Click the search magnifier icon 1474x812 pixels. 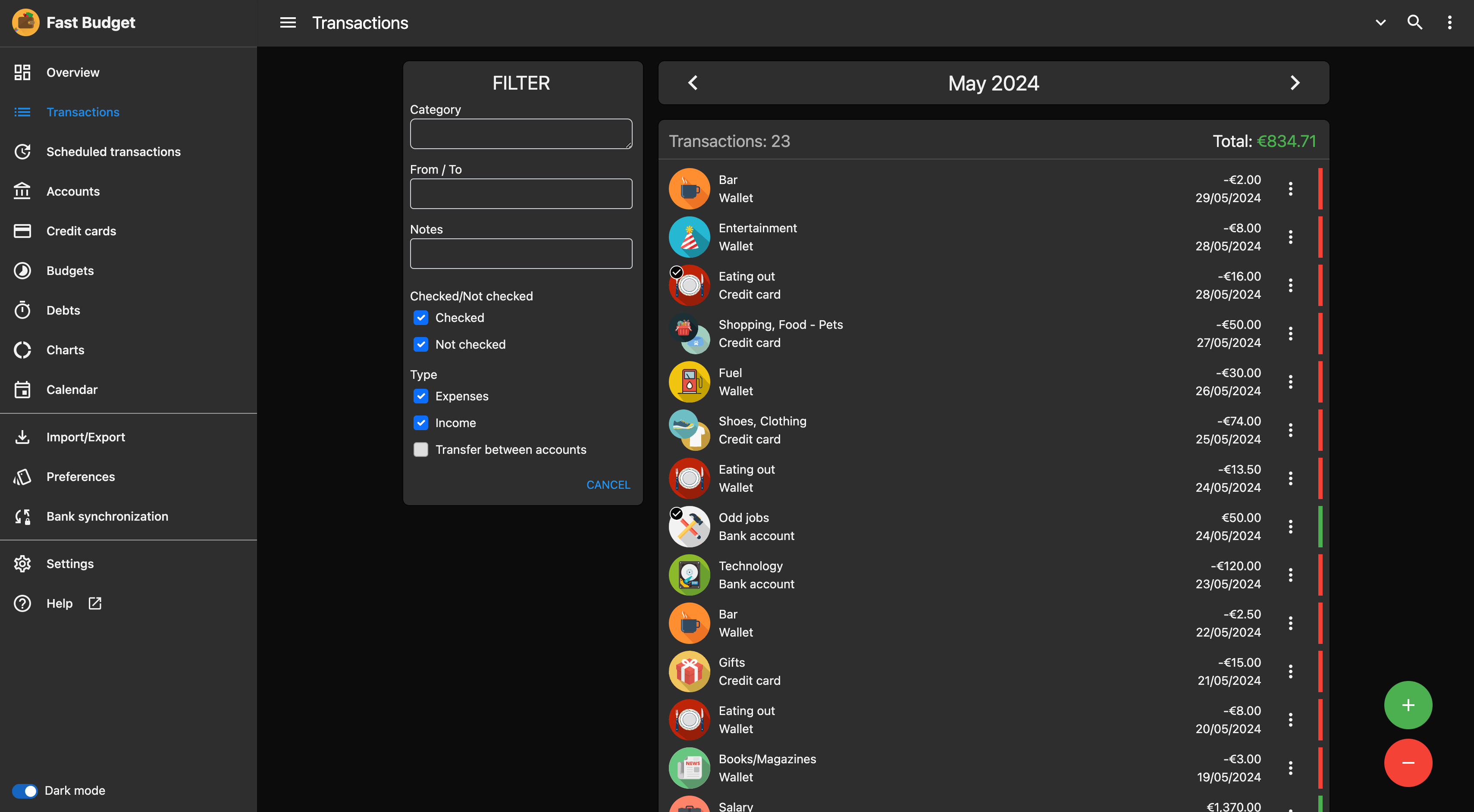[1414, 23]
